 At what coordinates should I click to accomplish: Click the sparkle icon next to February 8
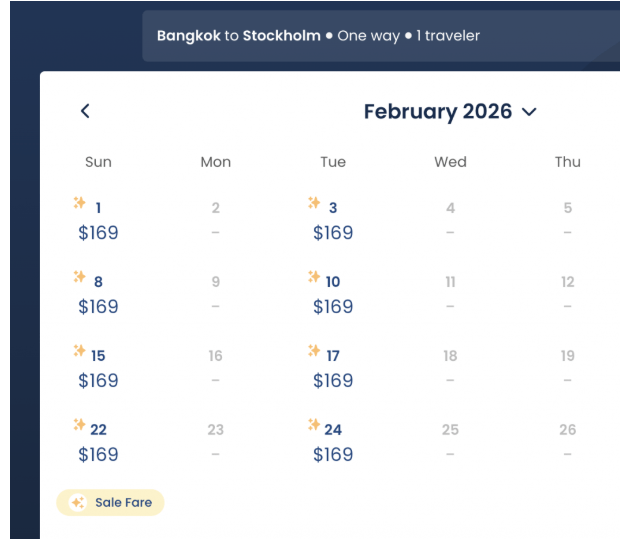click(80, 276)
